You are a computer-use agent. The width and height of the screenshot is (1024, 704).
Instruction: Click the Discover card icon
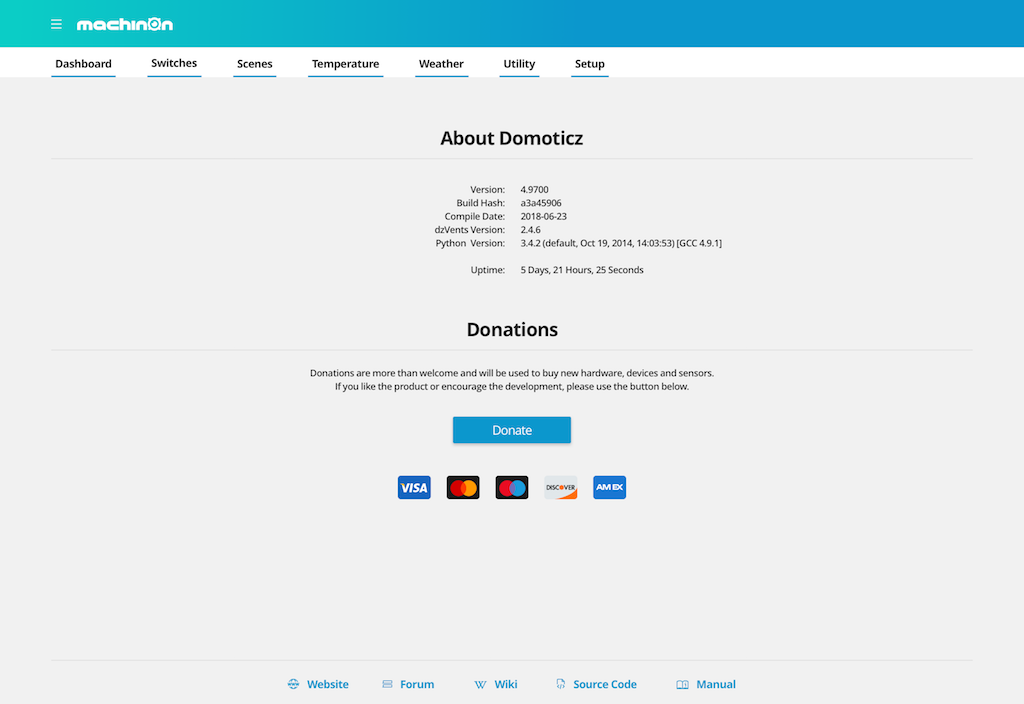561,487
